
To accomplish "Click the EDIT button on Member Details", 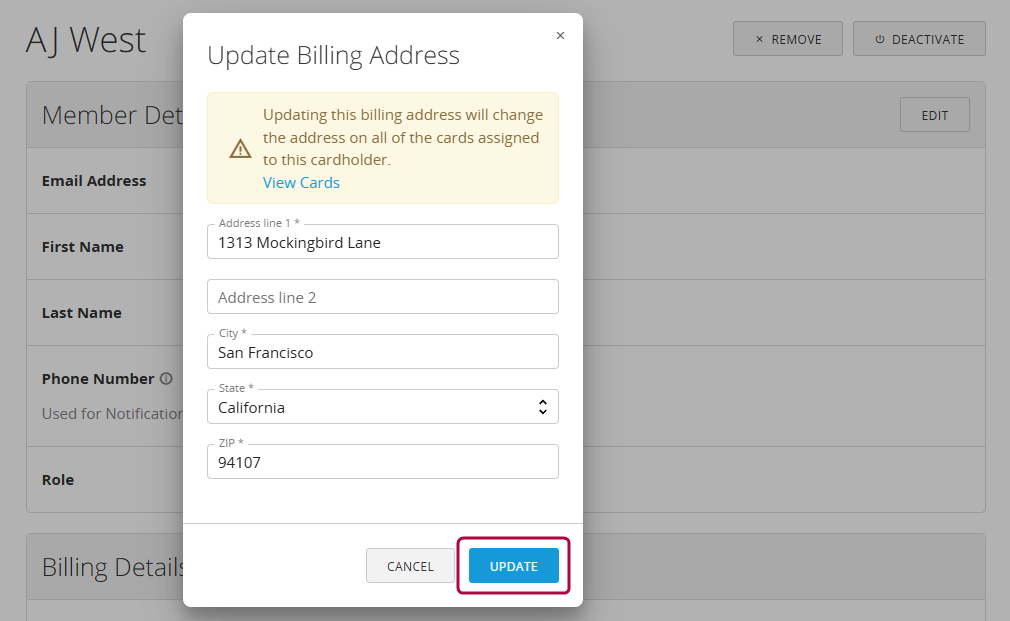I will 934,114.
